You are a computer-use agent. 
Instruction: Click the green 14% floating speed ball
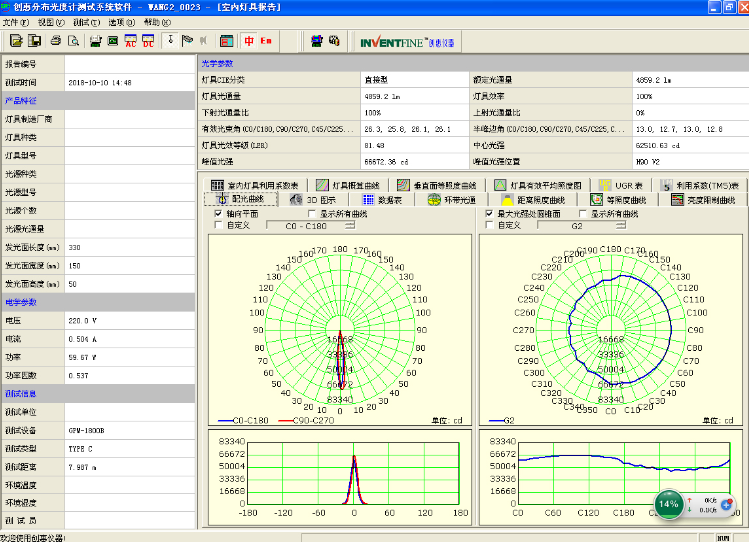668,504
